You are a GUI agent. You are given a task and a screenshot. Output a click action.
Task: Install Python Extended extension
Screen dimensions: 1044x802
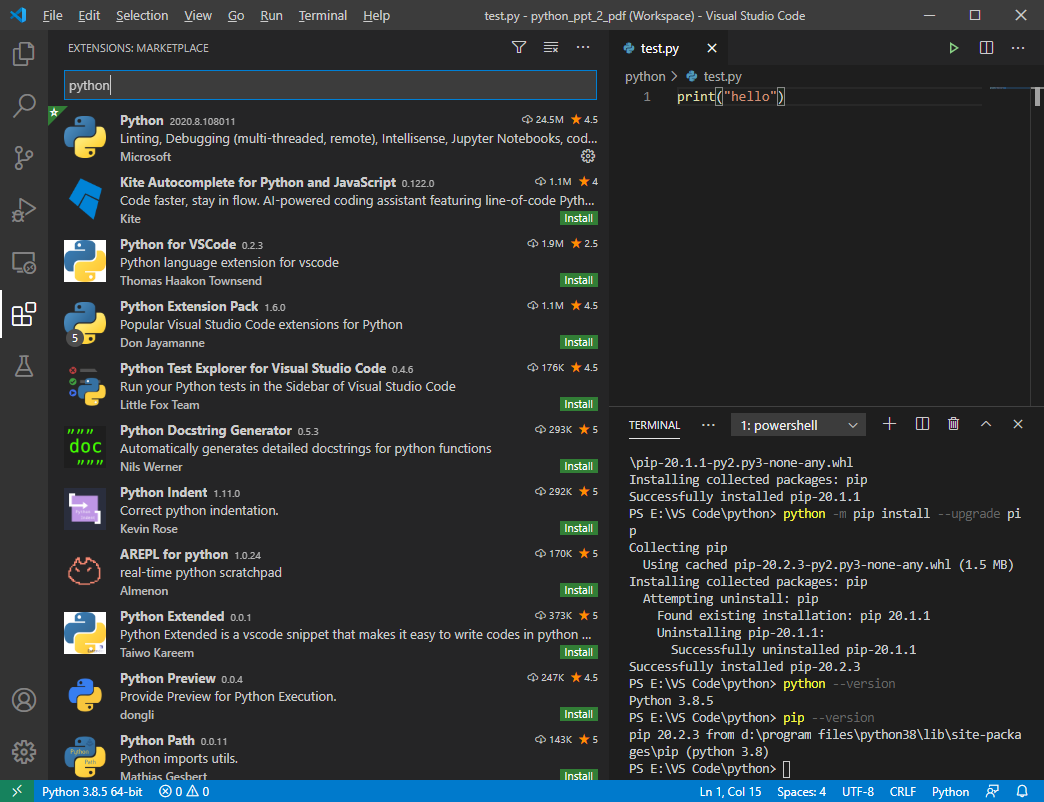click(579, 652)
